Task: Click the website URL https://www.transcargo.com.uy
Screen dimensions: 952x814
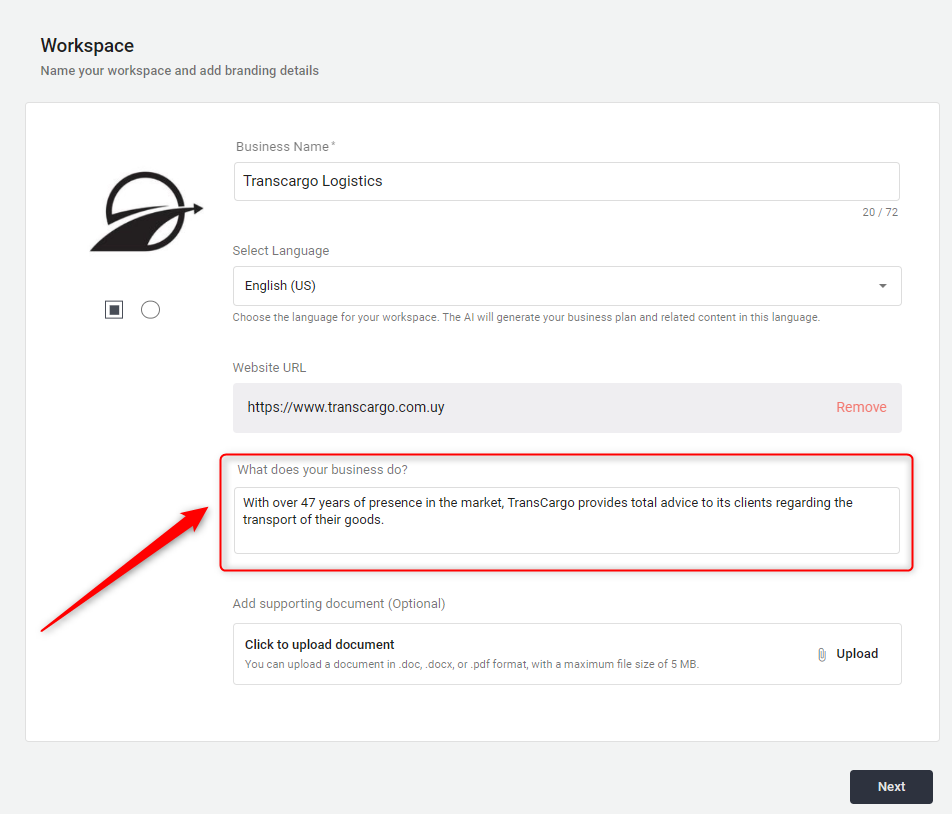Action: (x=345, y=407)
